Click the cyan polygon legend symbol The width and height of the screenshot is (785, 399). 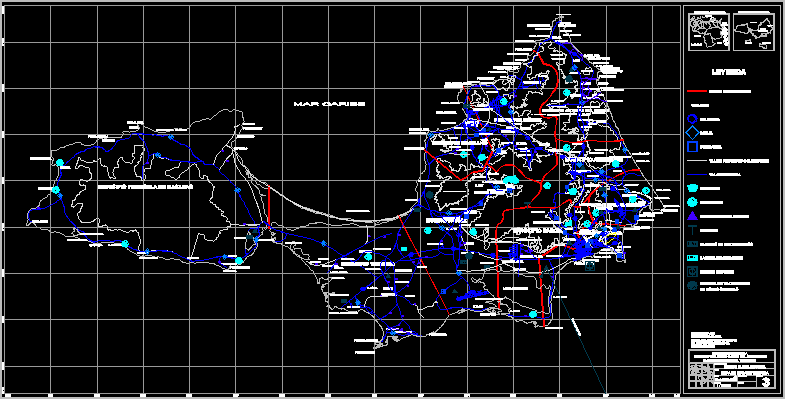[x=692, y=188]
